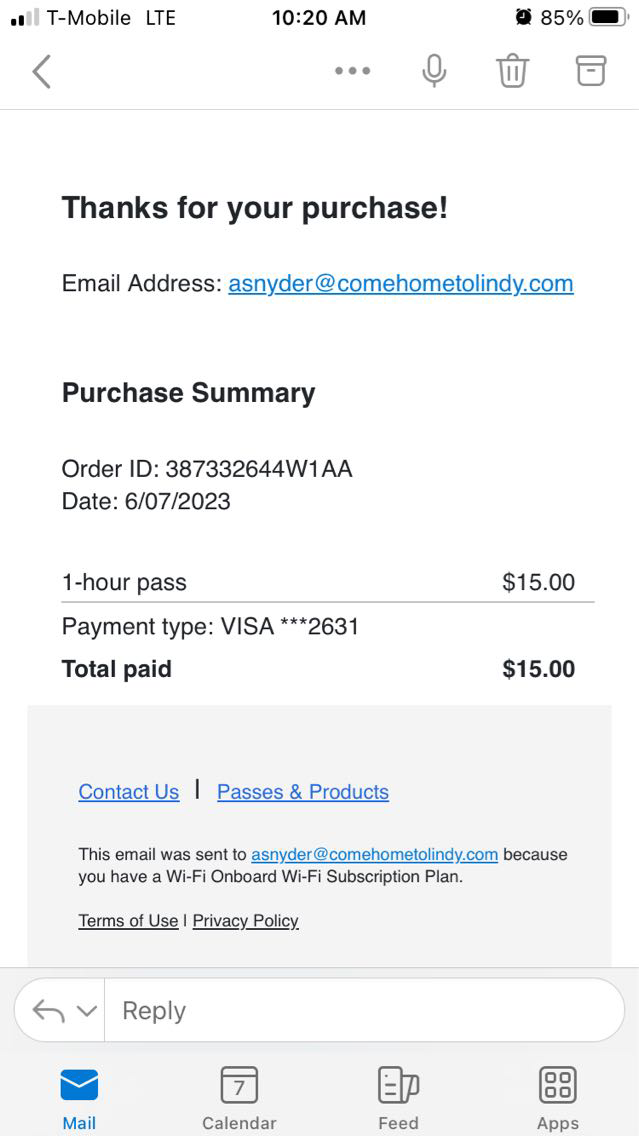Open the Terms of Use link

coord(128,921)
